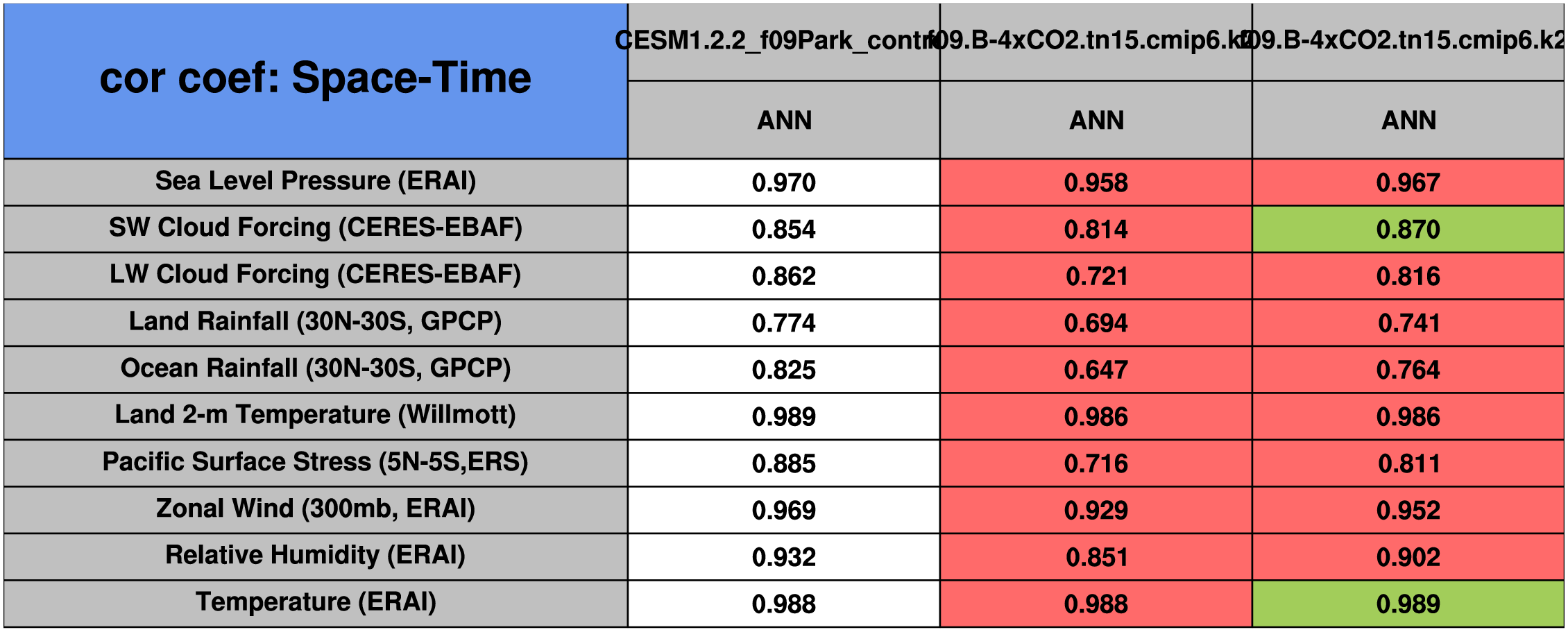Screen dimensions: 1568x632
Task: Select the Temperature (ERAI) row label
Action: (316, 602)
